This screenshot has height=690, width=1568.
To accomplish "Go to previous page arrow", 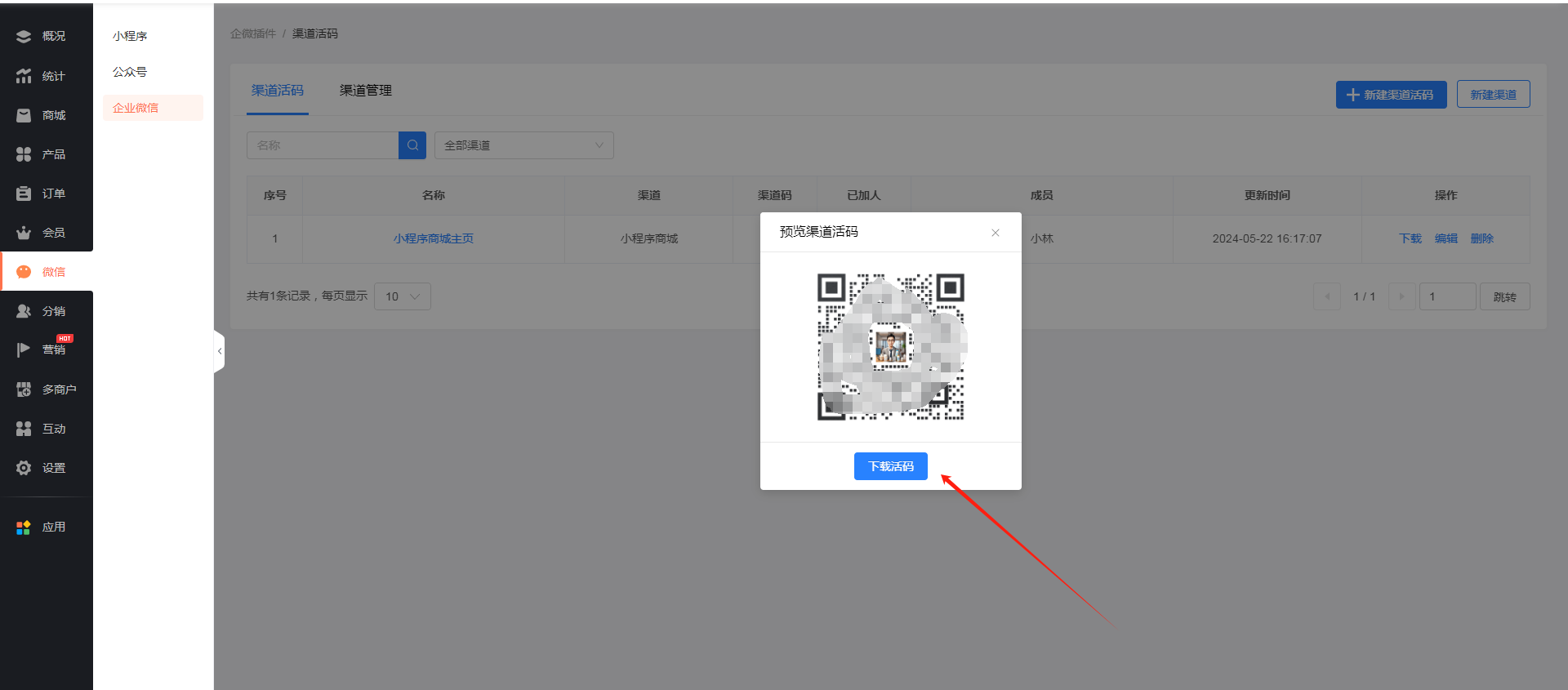I will tap(1327, 296).
